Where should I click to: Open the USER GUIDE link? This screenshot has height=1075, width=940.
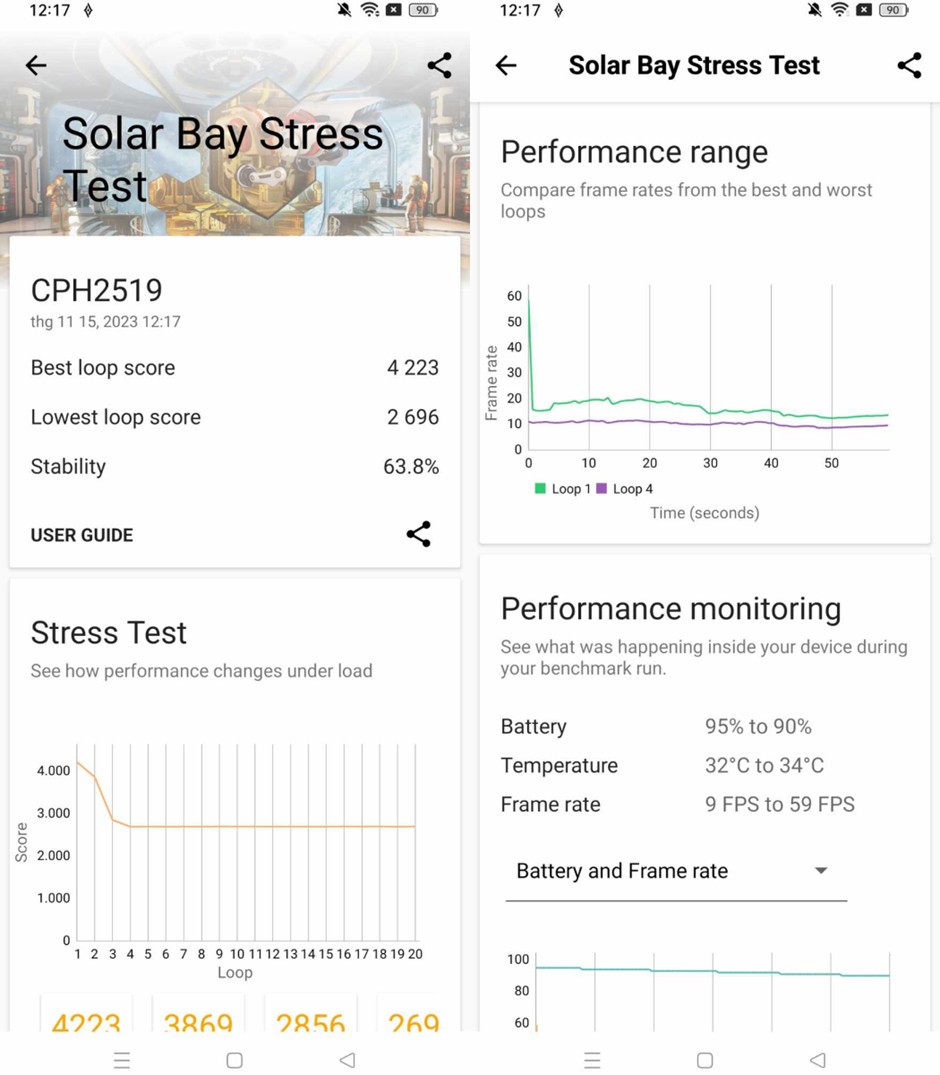pos(82,535)
